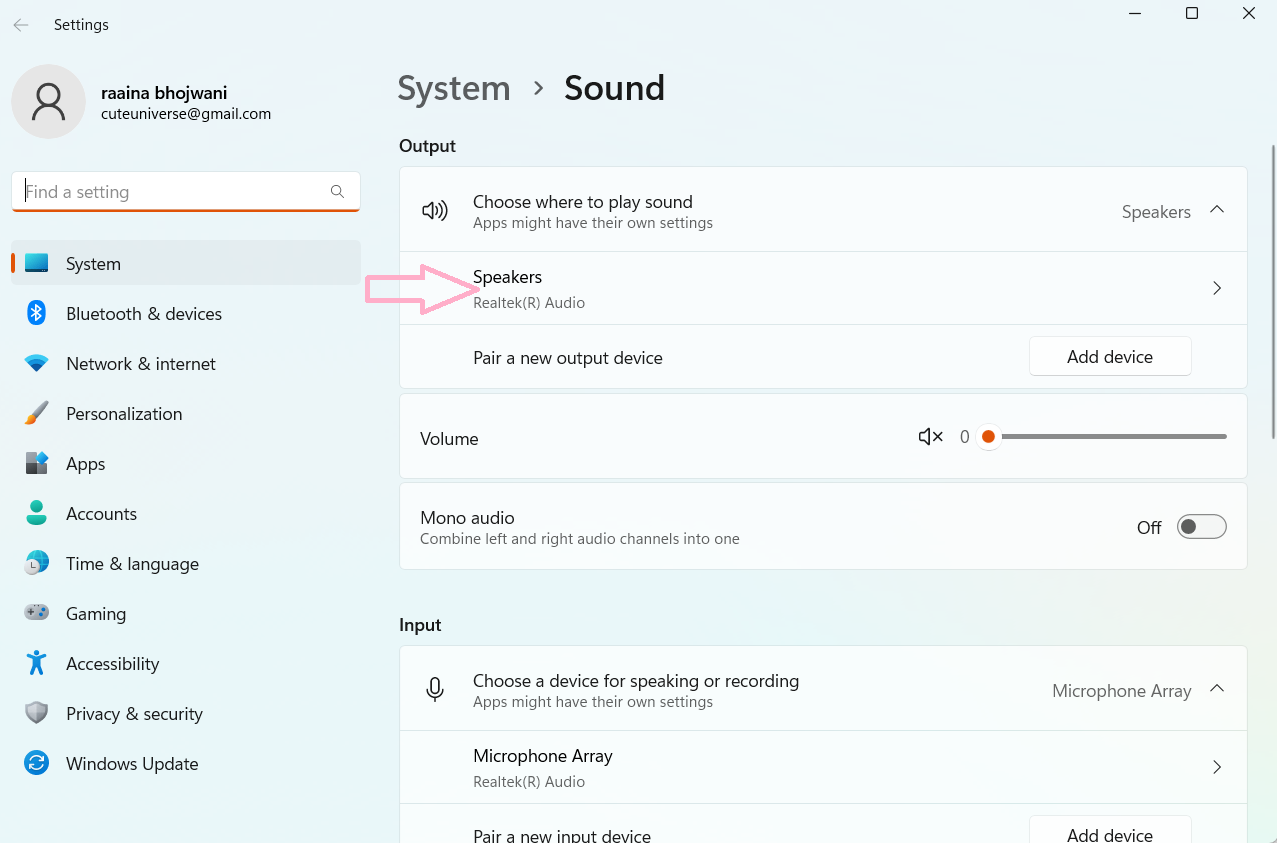Open Microphone Array properties chevron
1277x843 pixels.
pos(1217,767)
